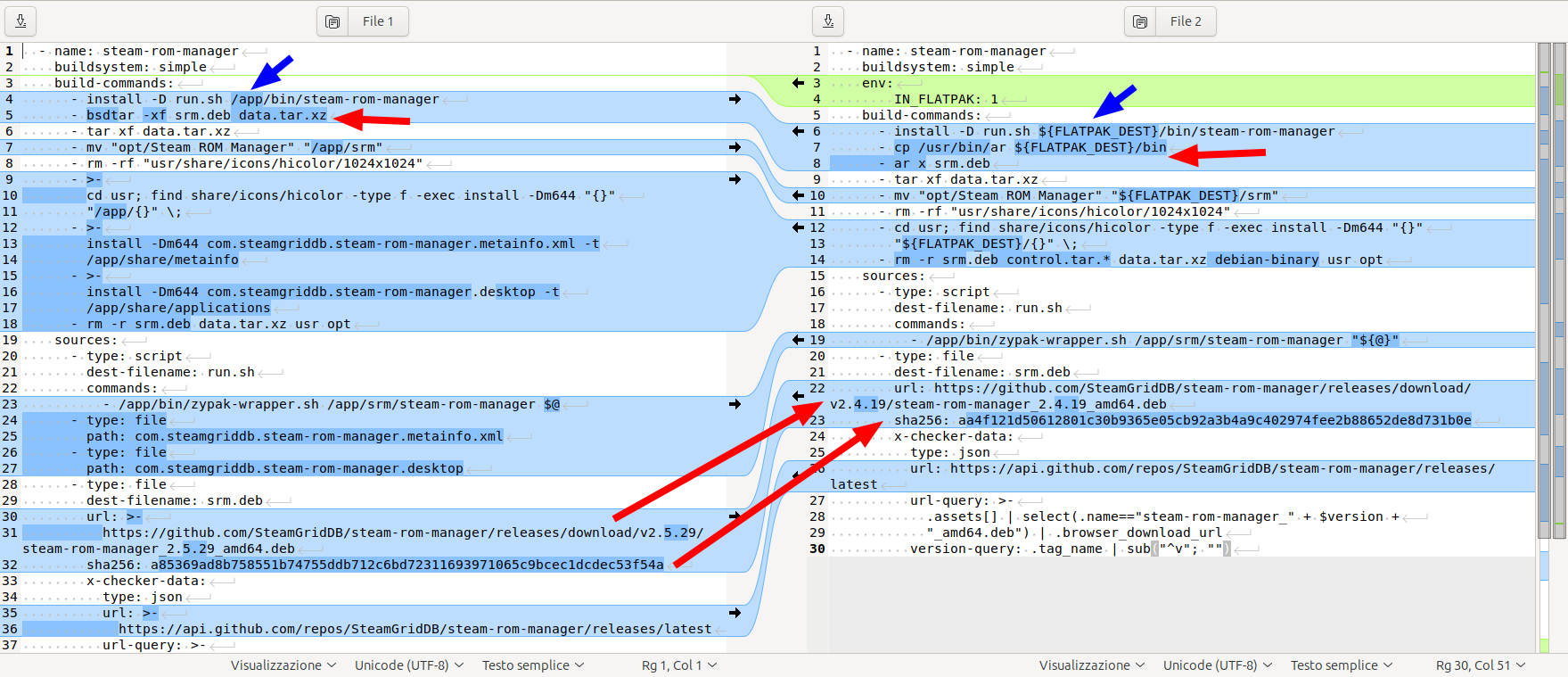Open left pane Visualizzazione dropdown
Viewport: 1568px width, 677px height.
pyautogui.click(x=283, y=665)
